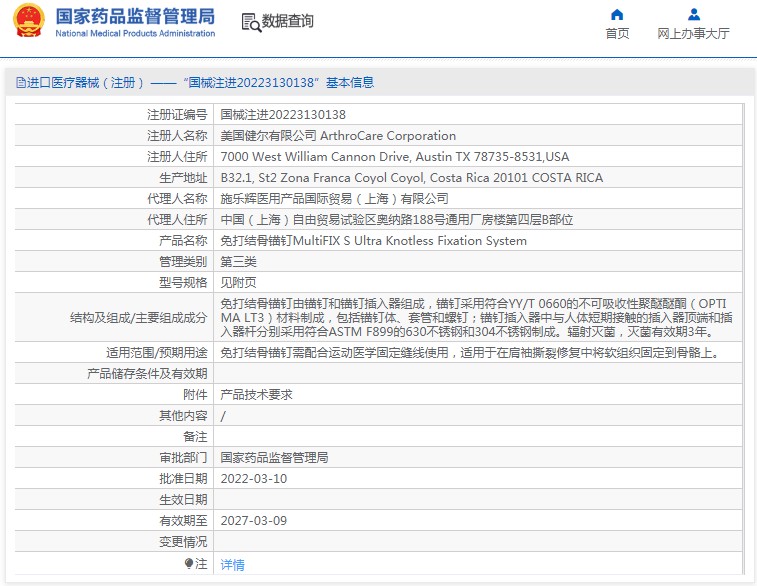Click the 网上办事大厅 user icon
This screenshot has width=757, height=586.
[694, 14]
